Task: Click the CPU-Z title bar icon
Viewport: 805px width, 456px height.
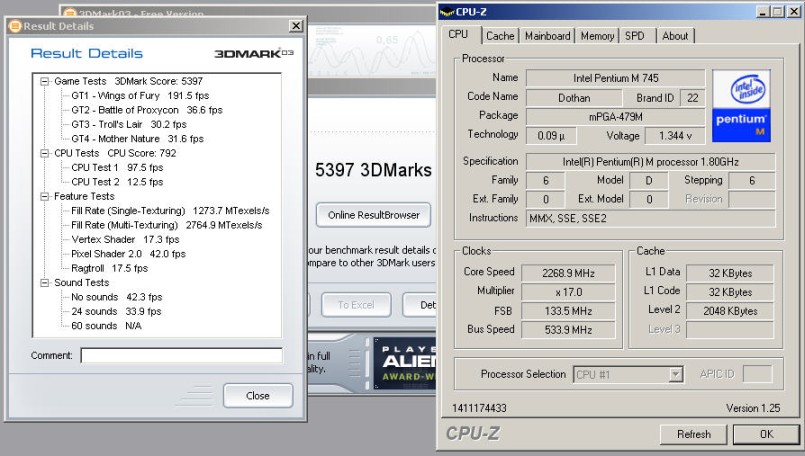Action: click(447, 12)
